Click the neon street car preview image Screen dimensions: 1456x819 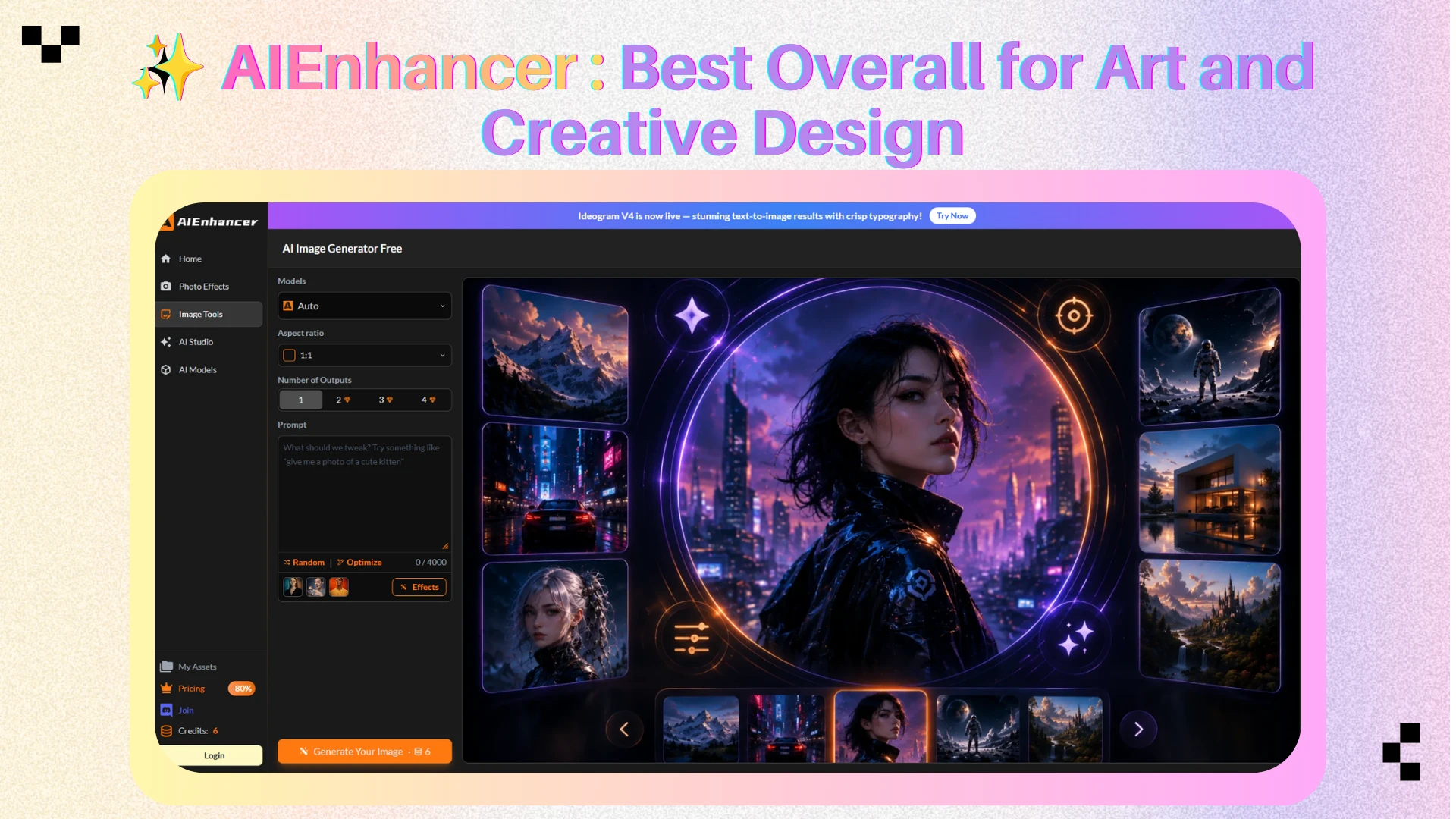555,489
